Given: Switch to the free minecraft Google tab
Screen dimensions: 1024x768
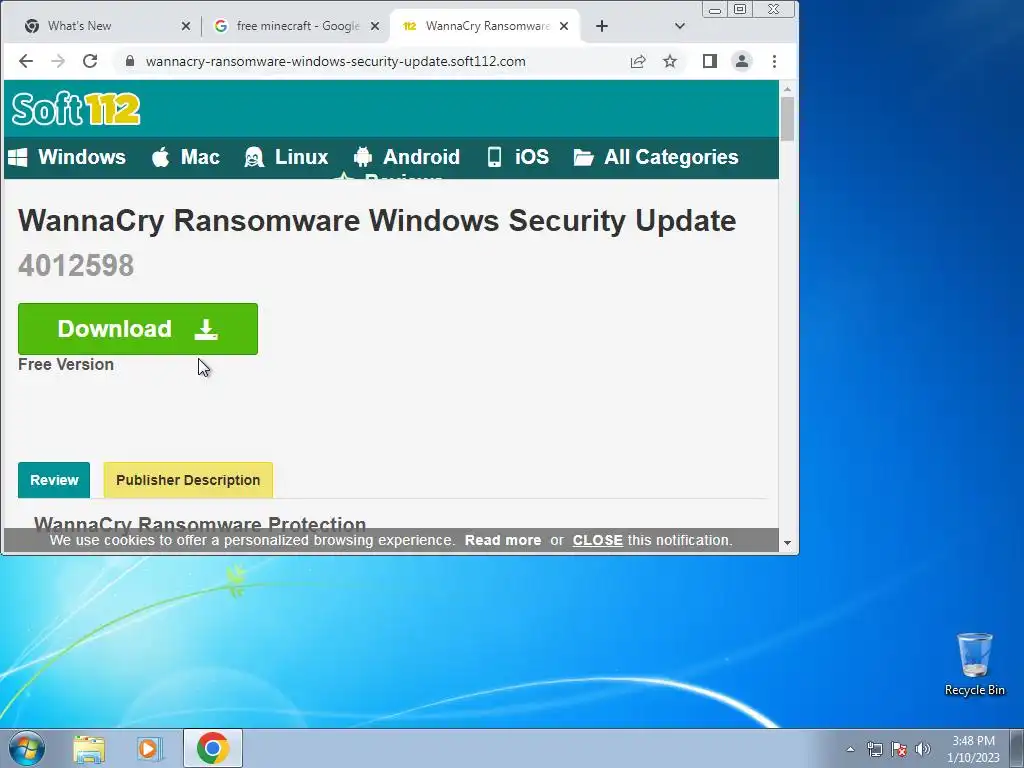Looking at the screenshot, I should point(297,26).
